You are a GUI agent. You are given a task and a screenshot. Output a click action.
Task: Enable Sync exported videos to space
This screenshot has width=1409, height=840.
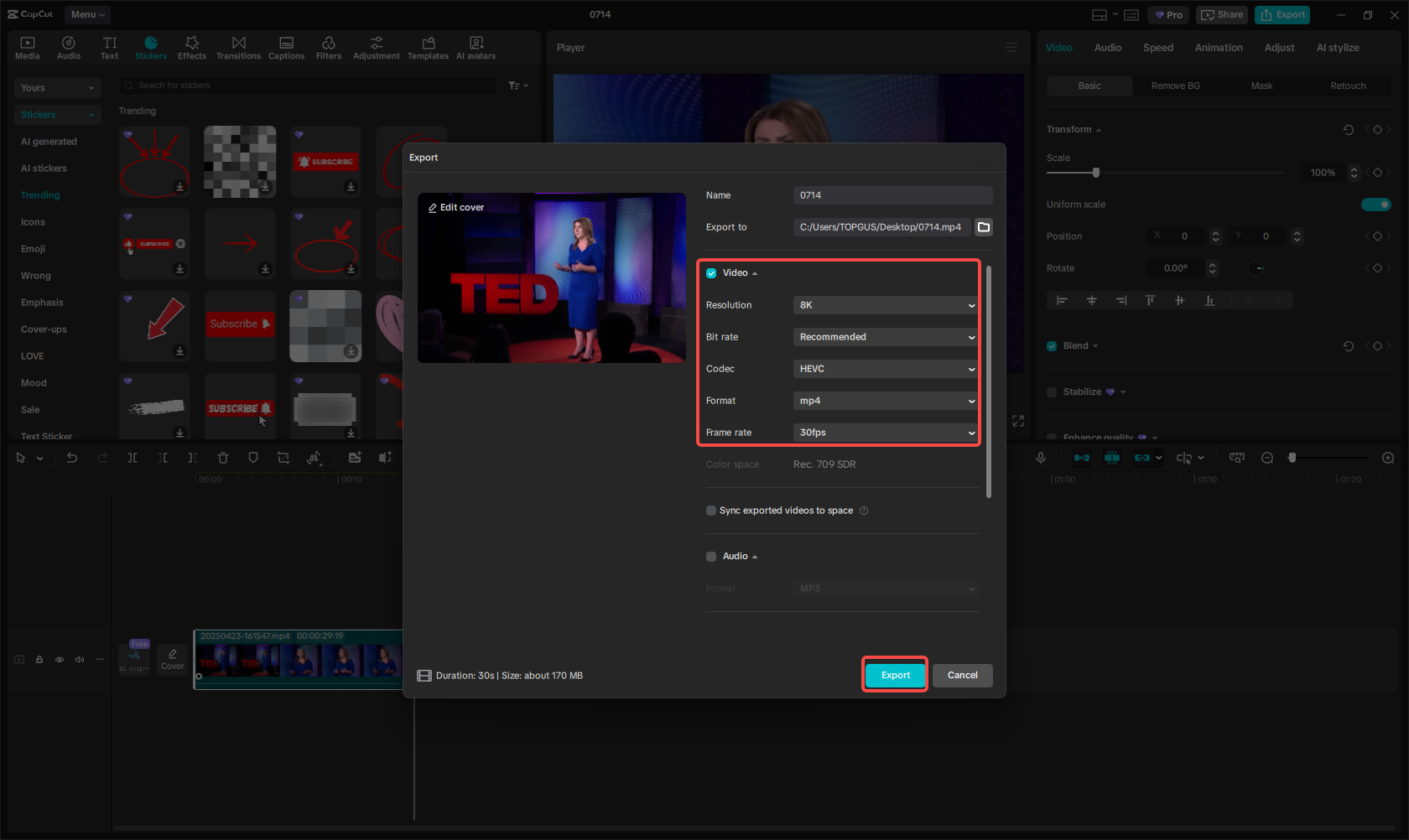tap(710, 510)
